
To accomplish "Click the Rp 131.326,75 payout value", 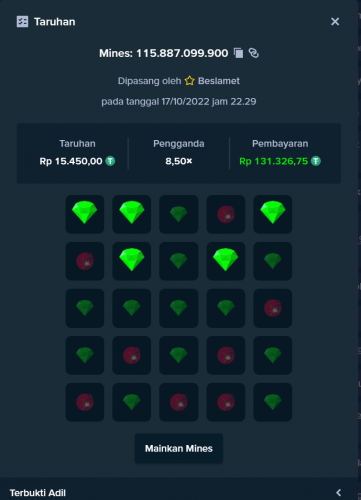I will coord(274,161).
